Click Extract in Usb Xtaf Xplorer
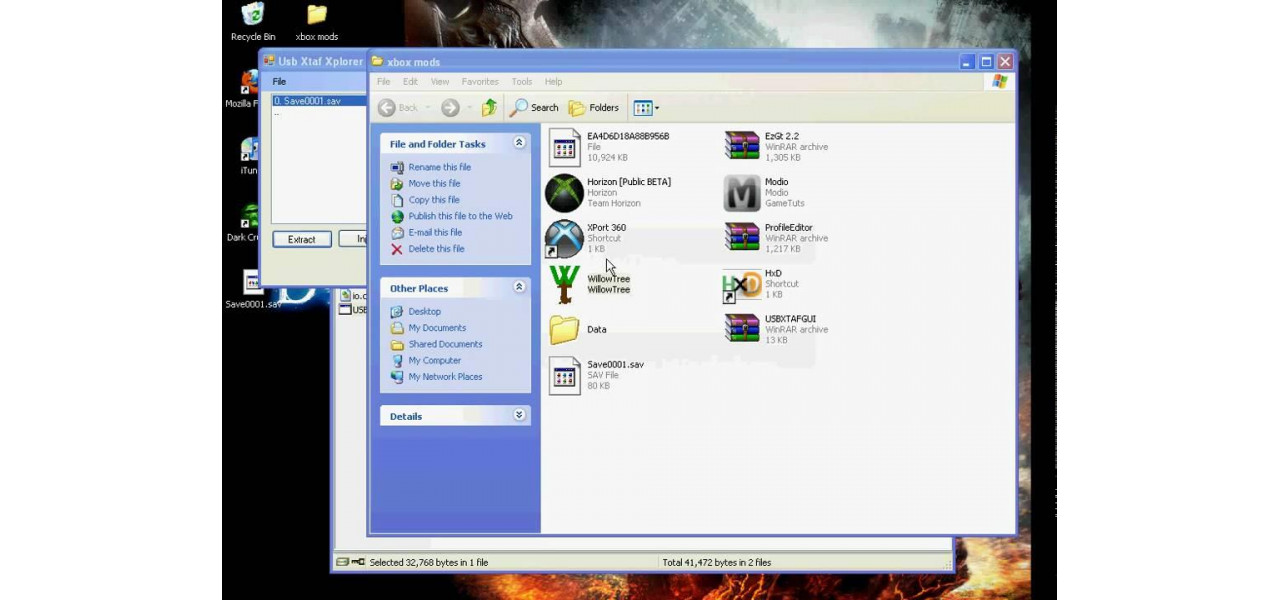This screenshot has width=1280, height=600. (x=302, y=239)
